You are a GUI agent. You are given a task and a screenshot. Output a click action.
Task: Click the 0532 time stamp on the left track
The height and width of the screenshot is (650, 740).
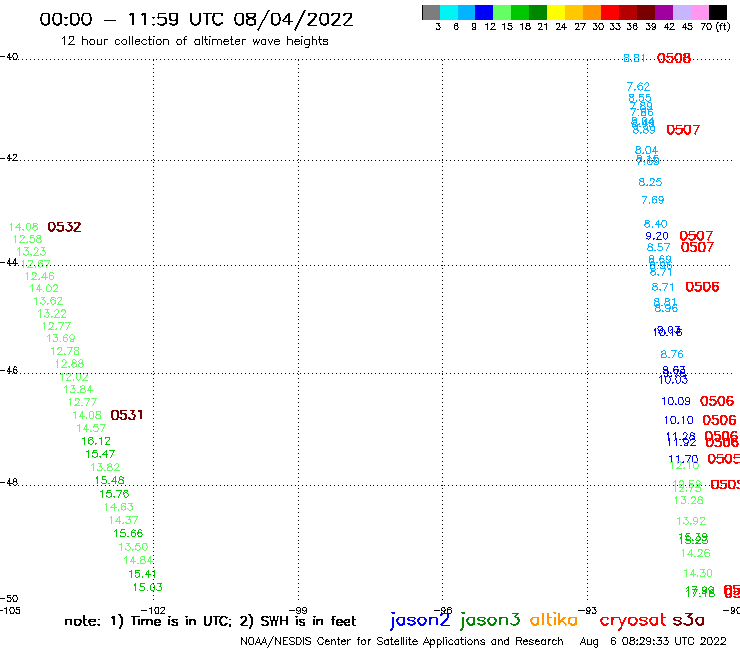64,227
